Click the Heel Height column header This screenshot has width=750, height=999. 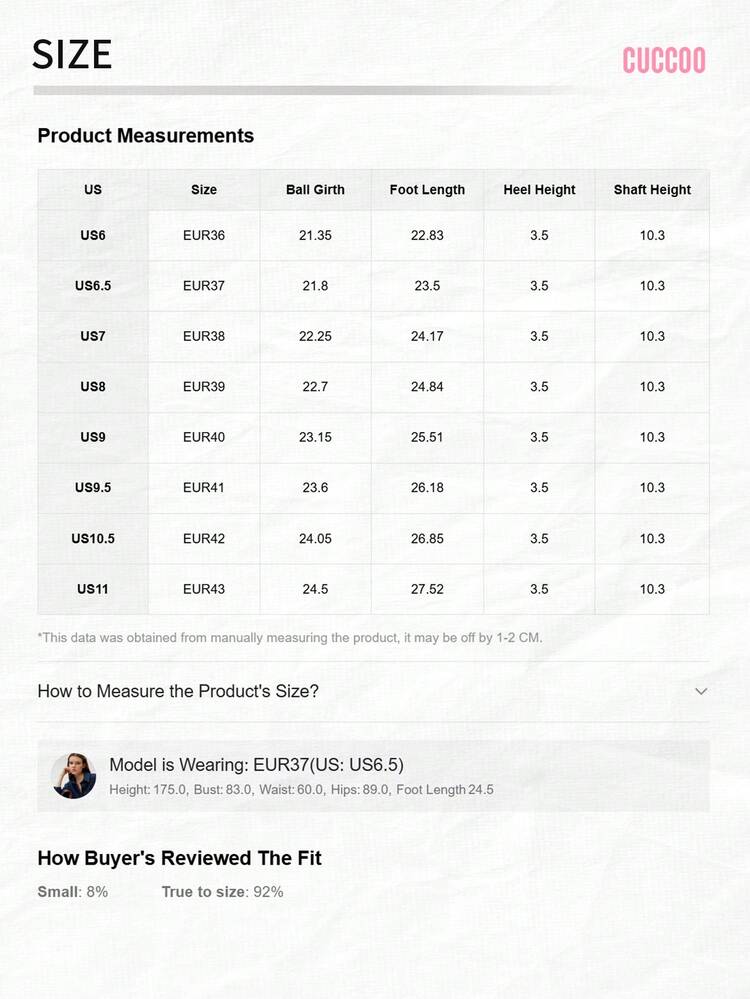[539, 190]
